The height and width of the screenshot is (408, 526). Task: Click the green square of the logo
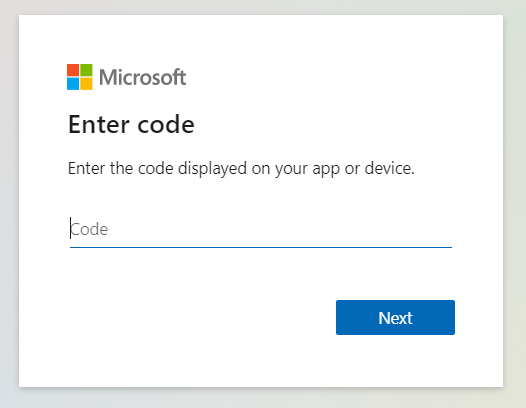click(x=86, y=70)
